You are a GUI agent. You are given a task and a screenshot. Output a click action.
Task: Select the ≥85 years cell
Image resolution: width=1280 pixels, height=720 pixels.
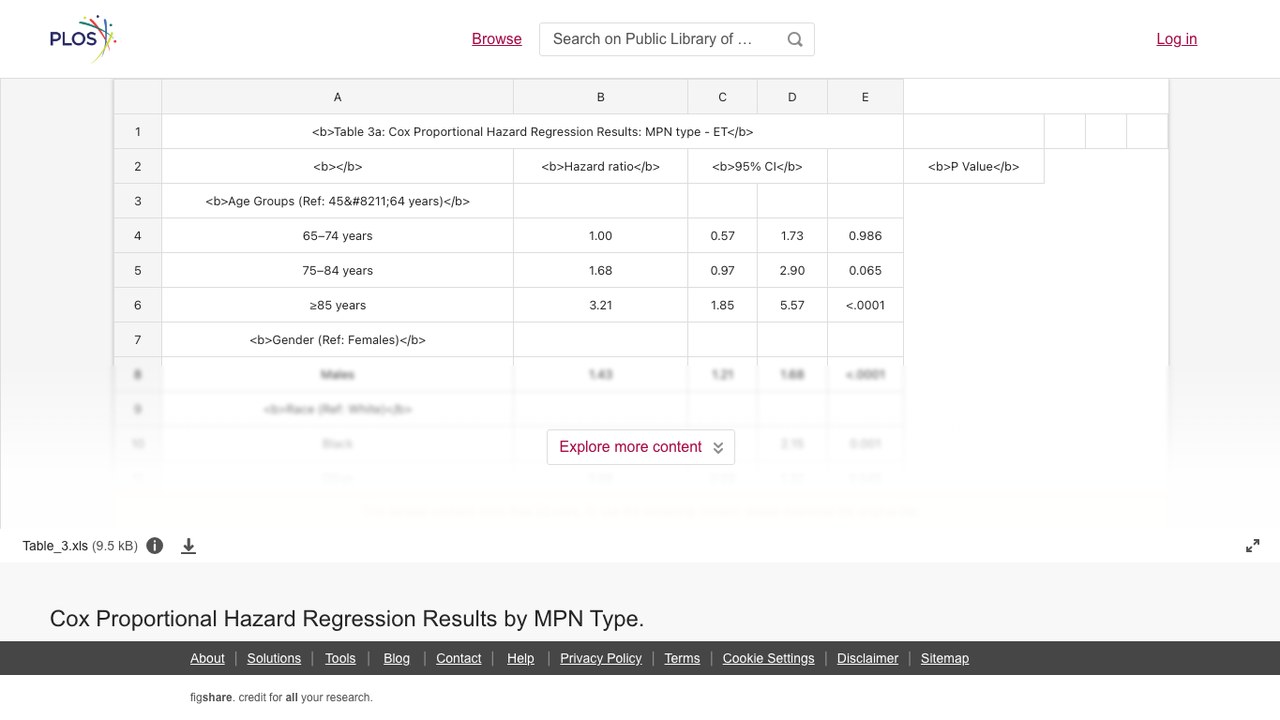(x=337, y=305)
